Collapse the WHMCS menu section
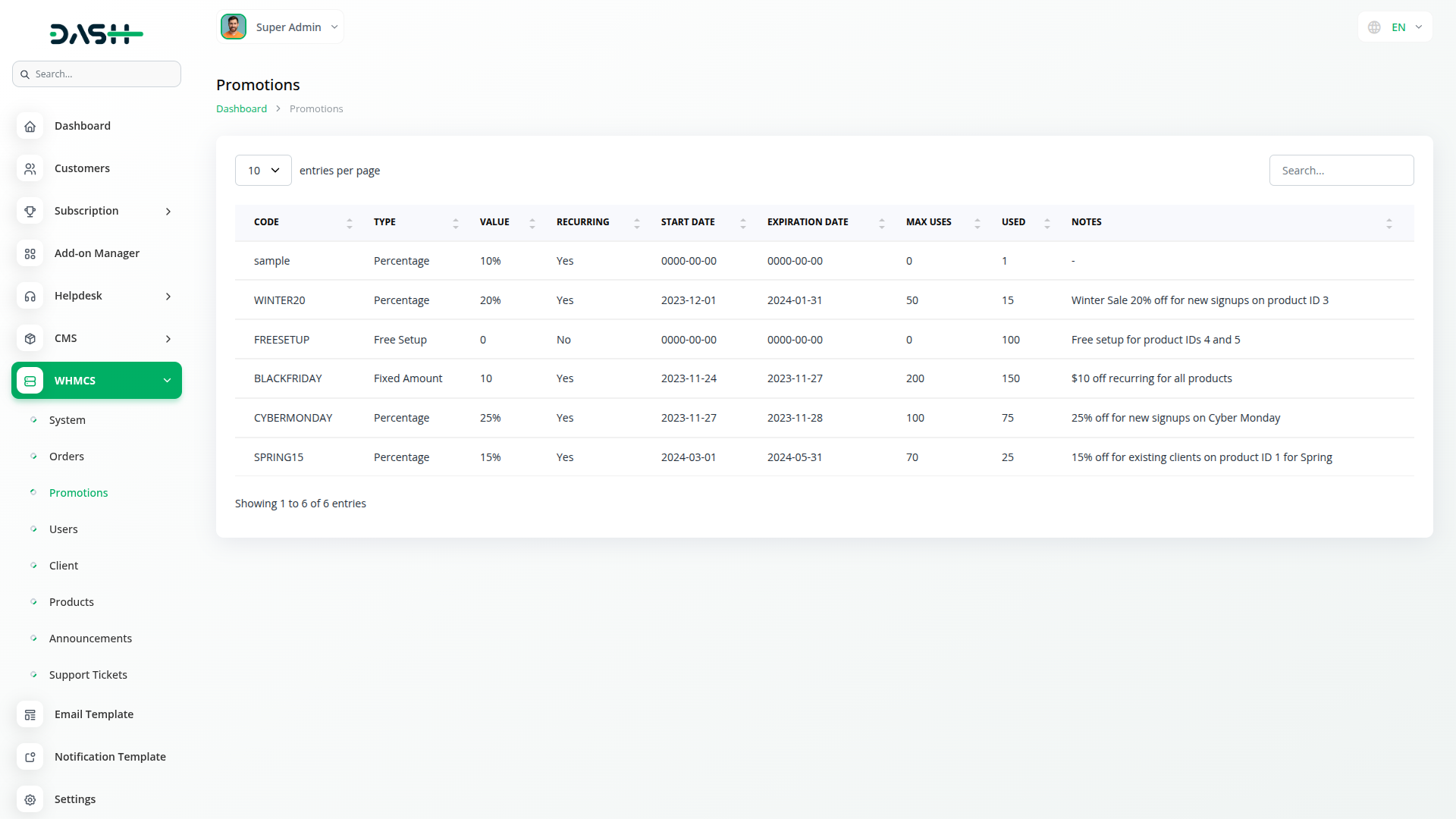The height and width of the screenshot is (819, 1456). (x=167, y=381)
